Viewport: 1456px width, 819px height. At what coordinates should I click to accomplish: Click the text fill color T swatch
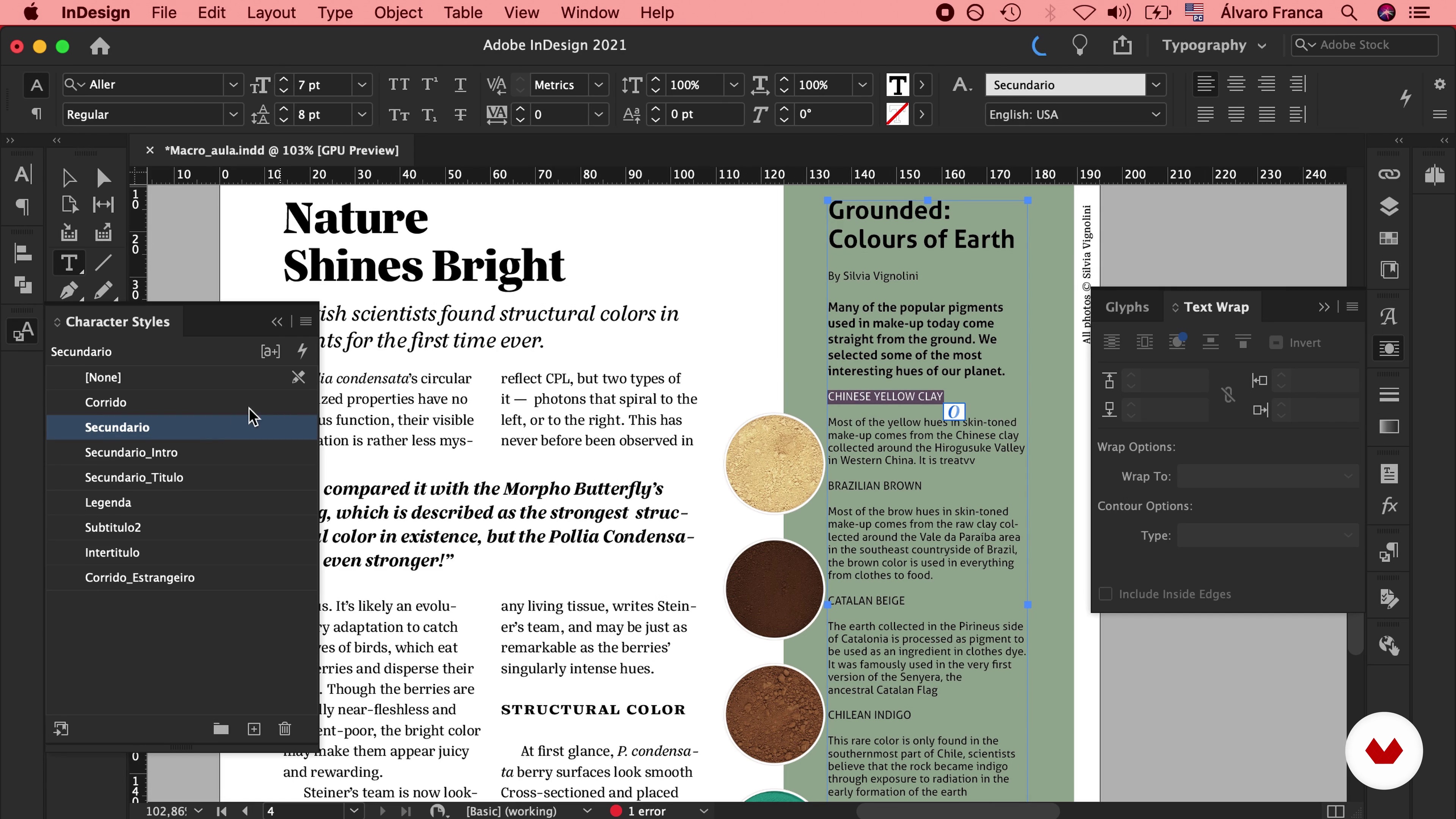897,85
